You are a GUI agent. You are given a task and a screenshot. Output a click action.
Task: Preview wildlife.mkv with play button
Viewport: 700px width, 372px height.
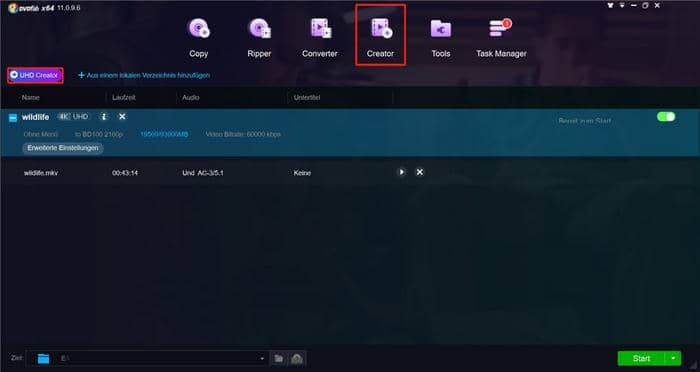point(401,172)
